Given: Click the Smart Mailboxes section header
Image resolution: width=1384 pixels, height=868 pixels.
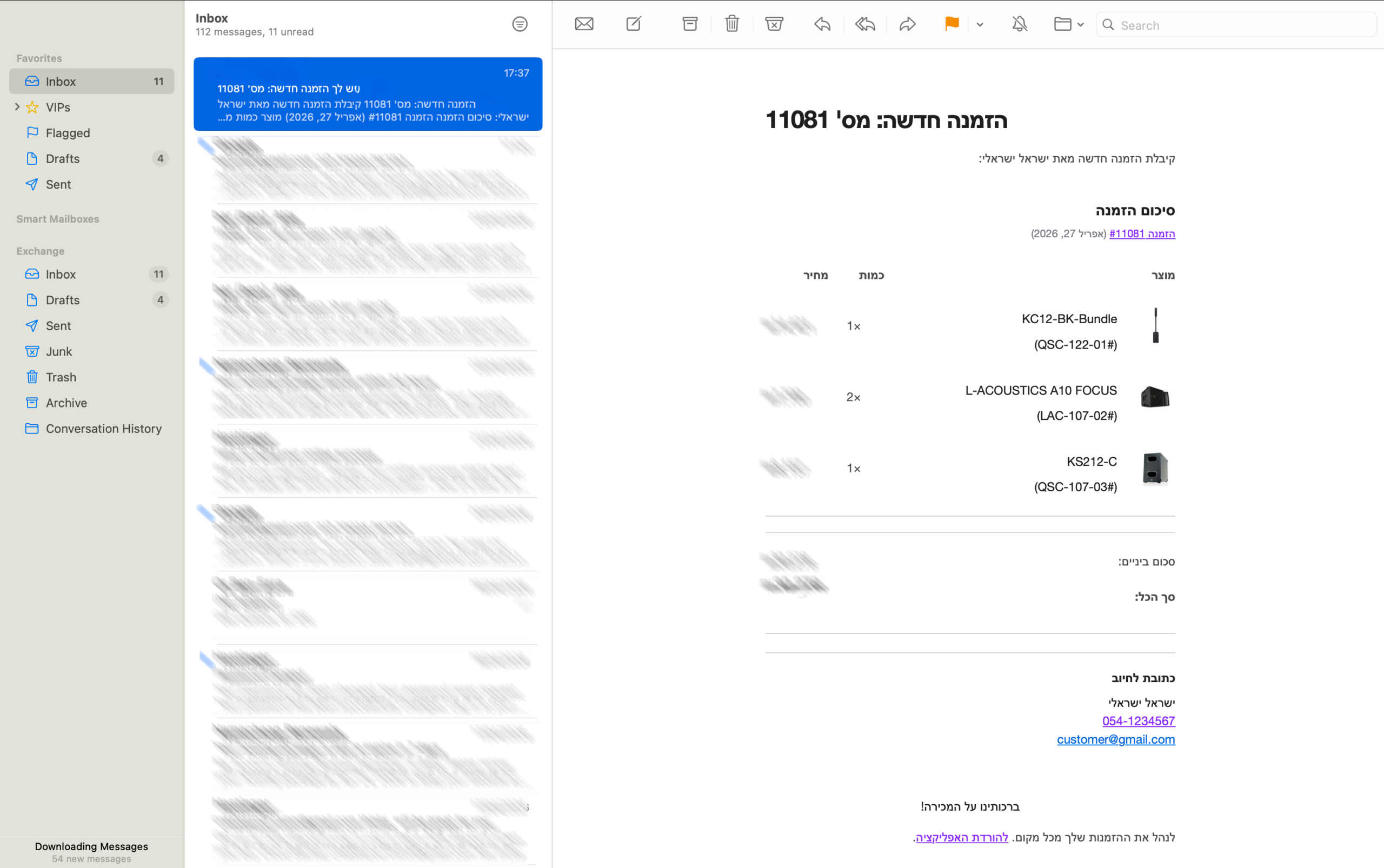Looking at the screenshot, I should pyautogui.click(x=58, y=219).
